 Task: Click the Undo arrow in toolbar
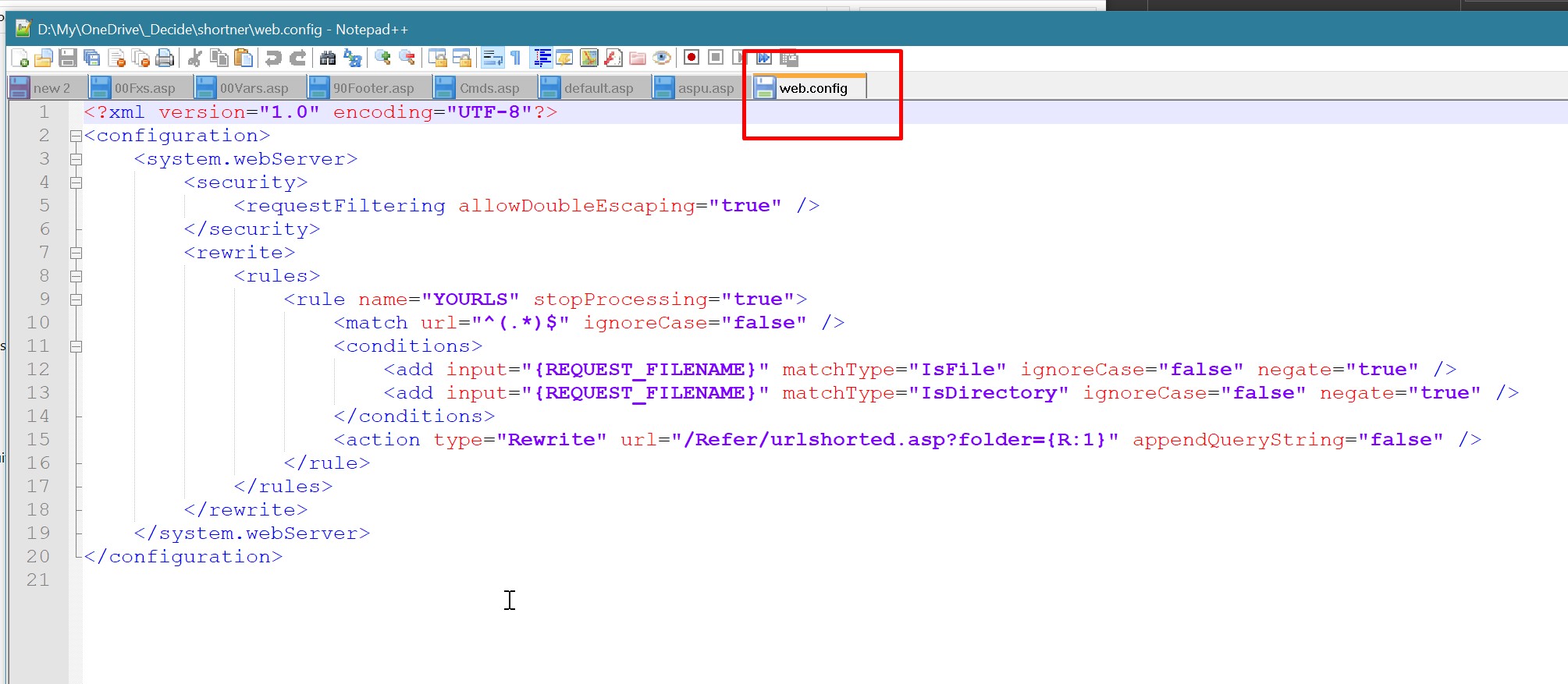tap(273, 58)
